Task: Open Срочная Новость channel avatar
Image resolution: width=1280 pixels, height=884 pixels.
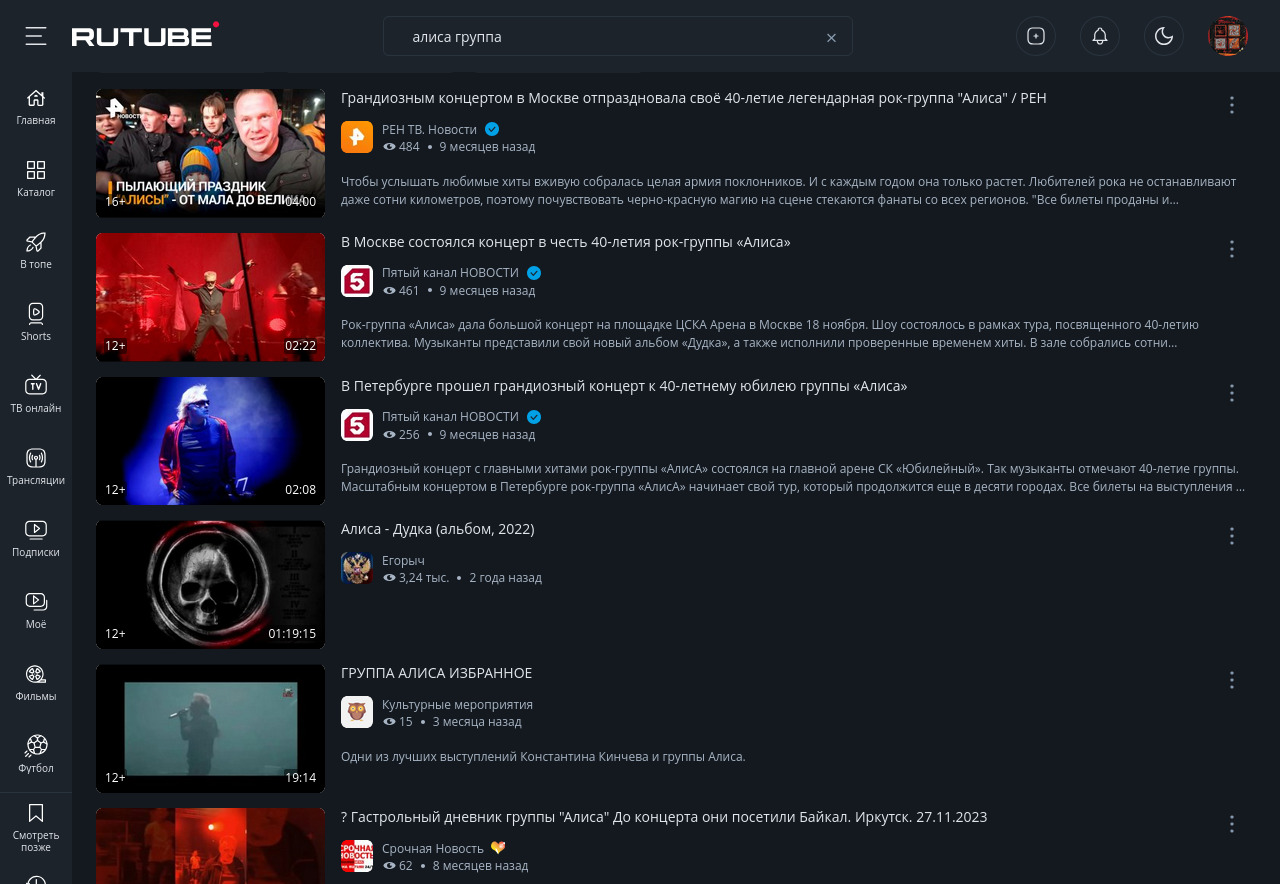Action: click(357, 856)
